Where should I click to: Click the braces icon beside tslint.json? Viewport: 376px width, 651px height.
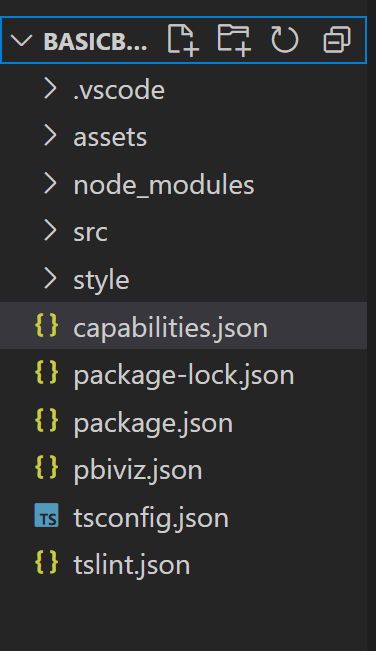[46, 562]
